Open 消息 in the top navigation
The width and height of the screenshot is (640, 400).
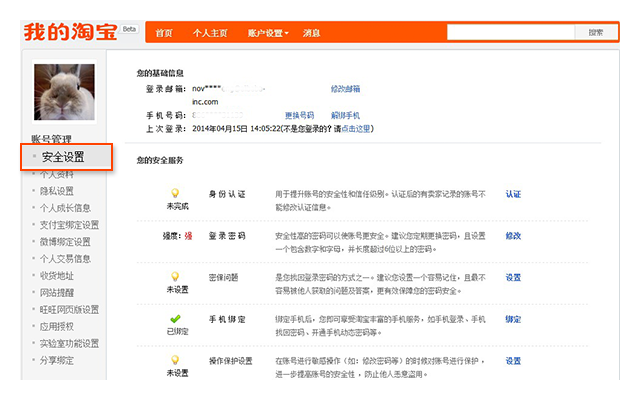[311, 33]
